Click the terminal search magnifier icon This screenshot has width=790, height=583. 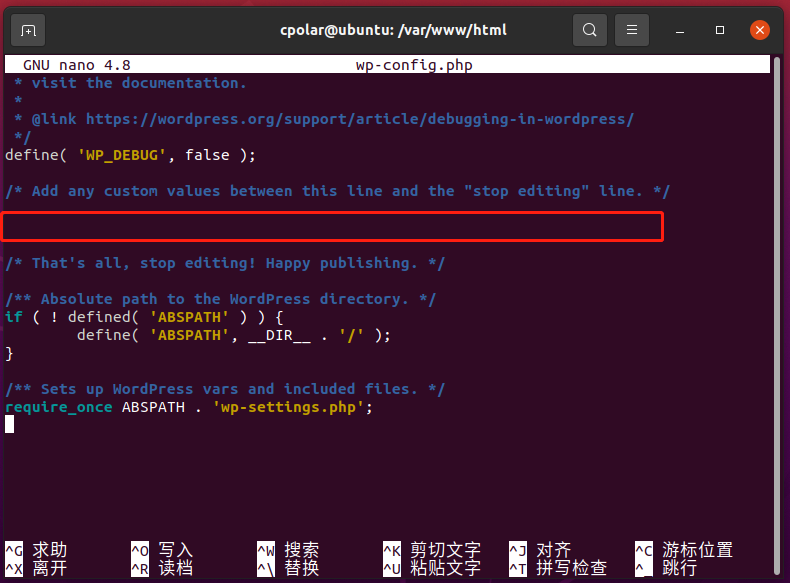tap(589, 30)
